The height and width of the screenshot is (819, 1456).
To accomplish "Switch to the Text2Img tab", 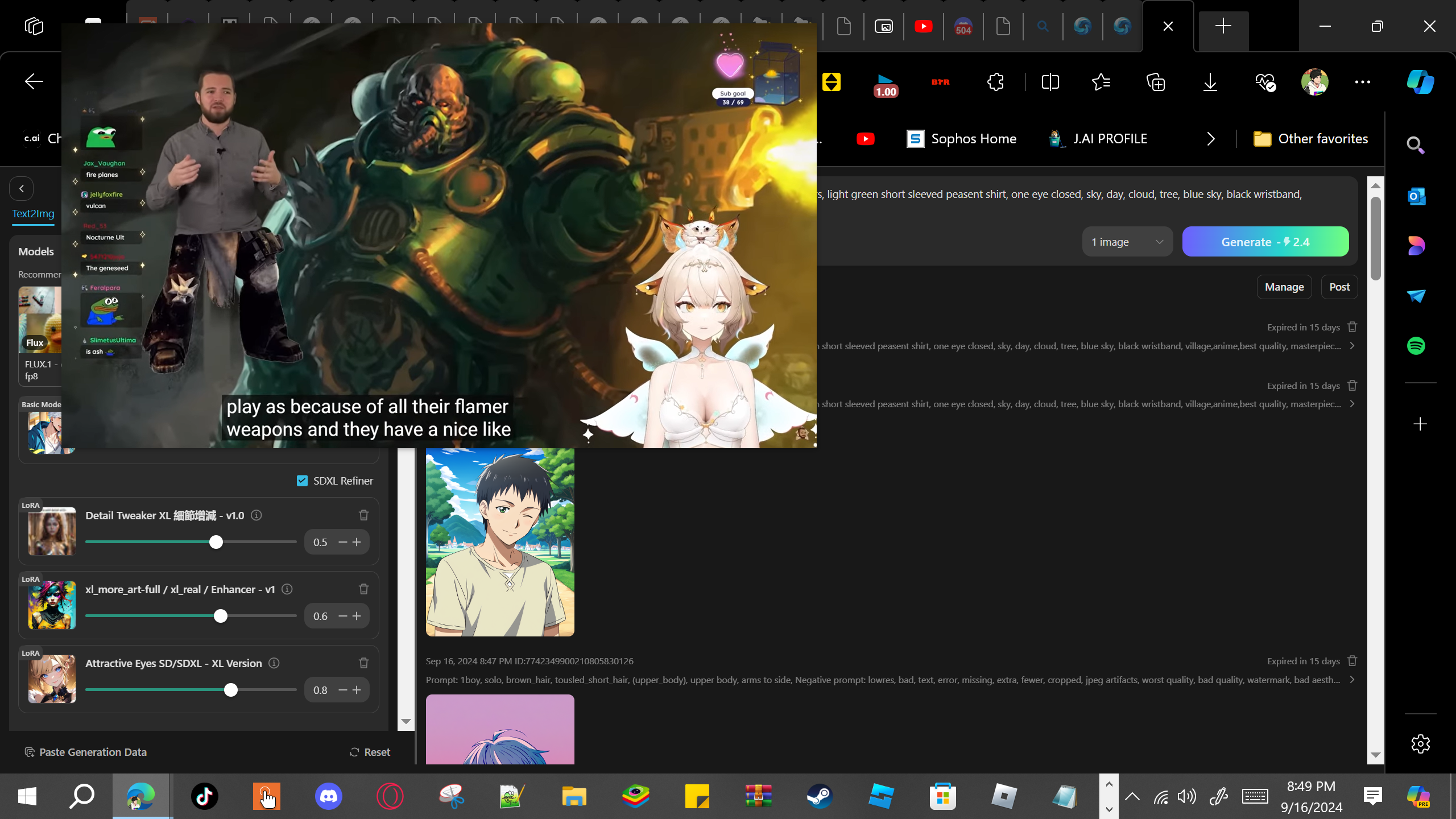I will pyautogui.click(x=34, y=214).
